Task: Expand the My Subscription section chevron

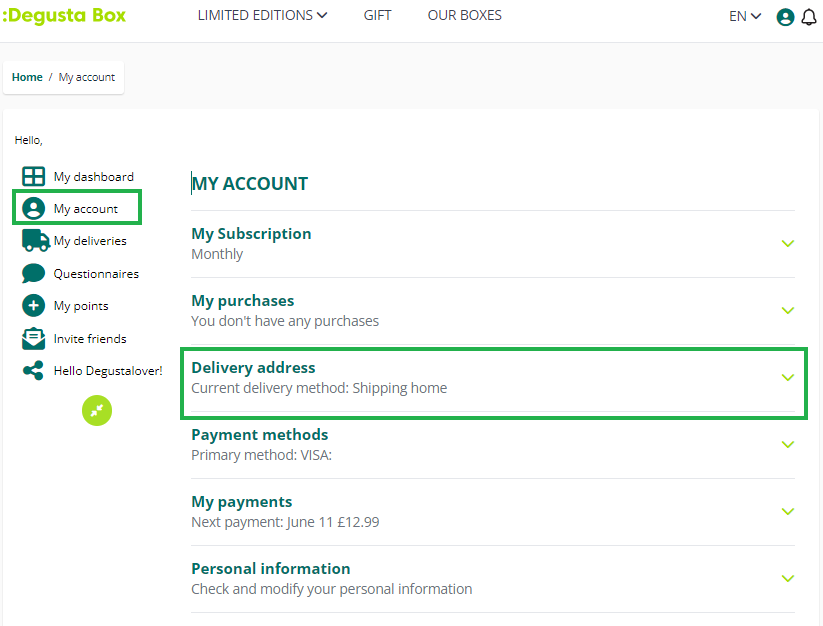Action: click(788, 244)
